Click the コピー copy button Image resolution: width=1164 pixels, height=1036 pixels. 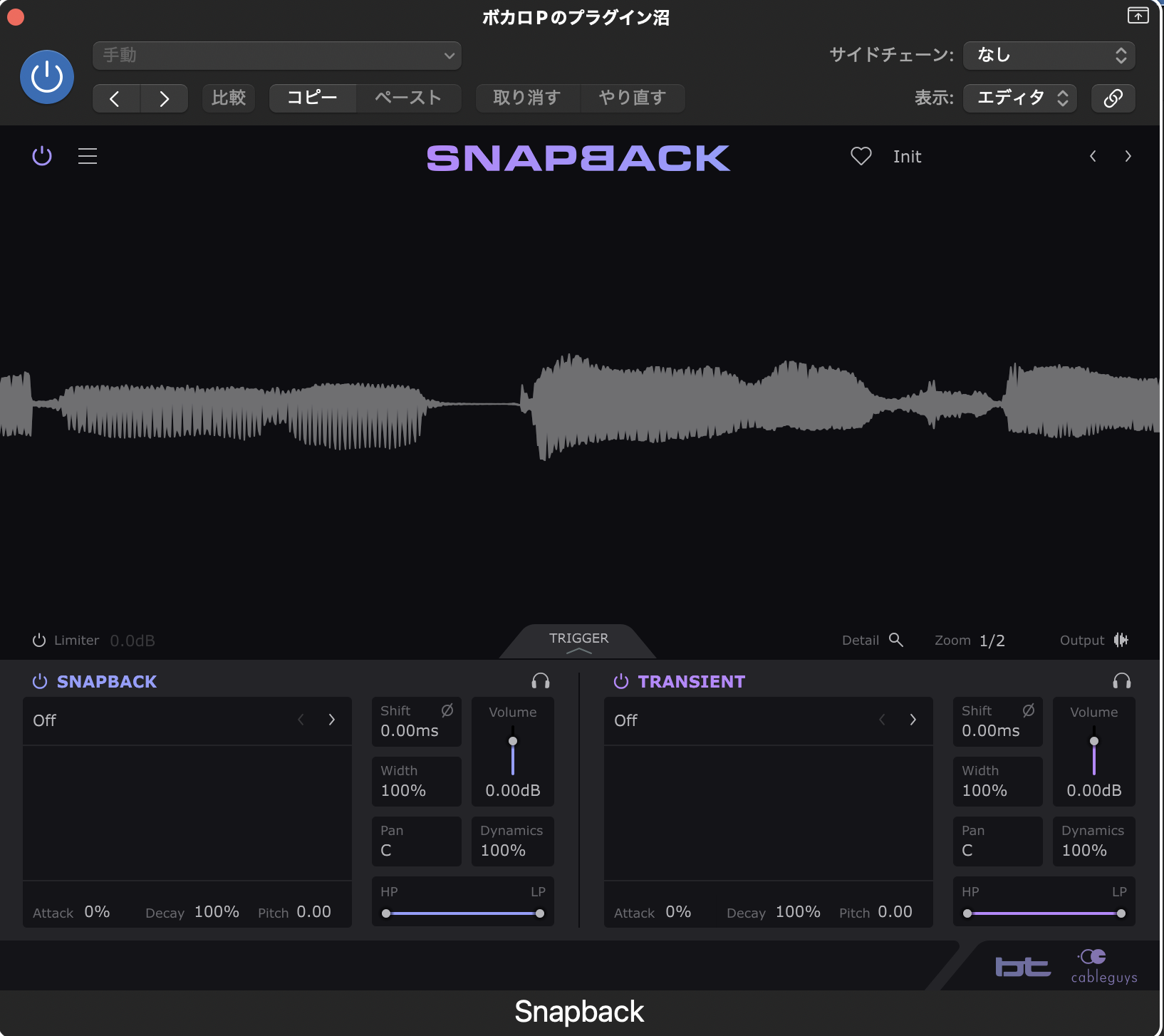coord(313,98)
